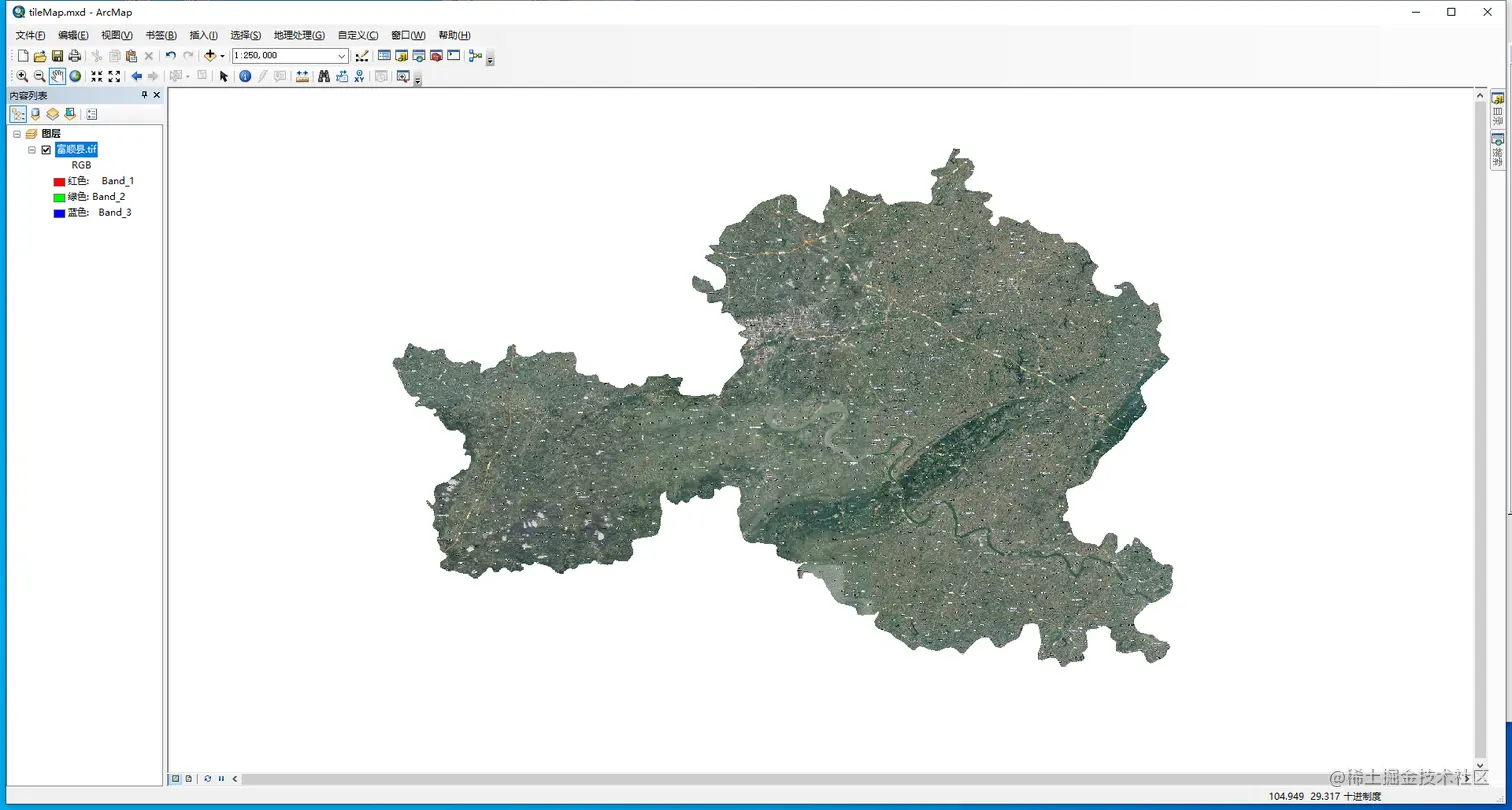
Task: Select the Zoom Out tool
Action: [39, 76]
